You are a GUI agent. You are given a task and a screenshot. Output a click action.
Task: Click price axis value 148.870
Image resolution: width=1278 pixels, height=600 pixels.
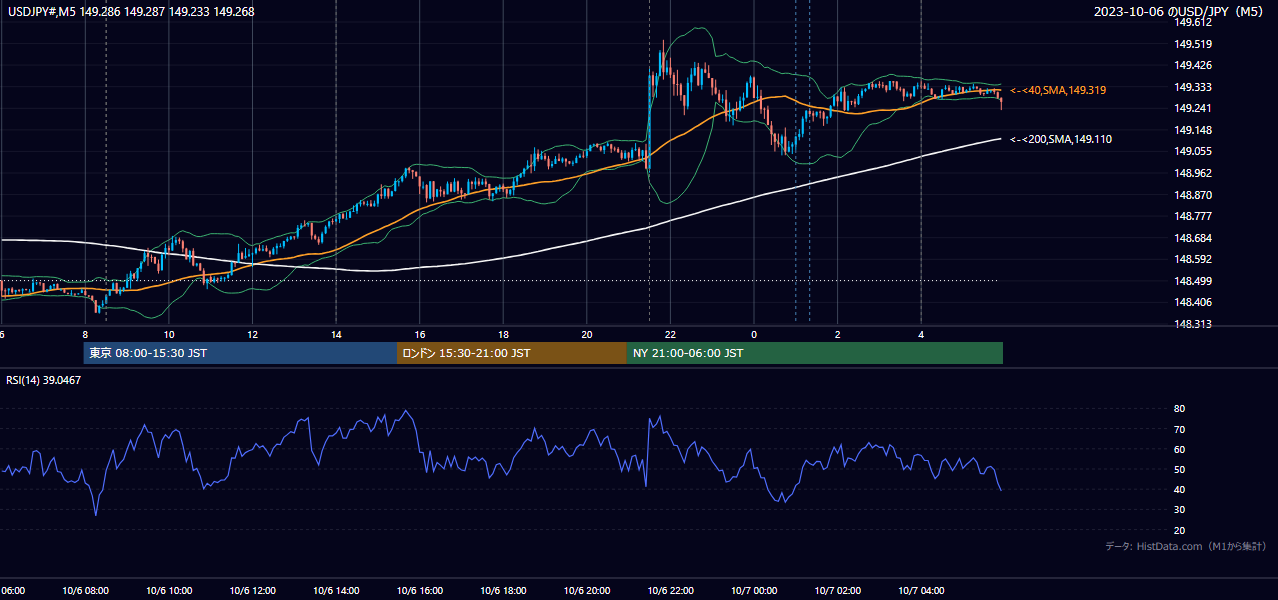(x=1194, y=195)
